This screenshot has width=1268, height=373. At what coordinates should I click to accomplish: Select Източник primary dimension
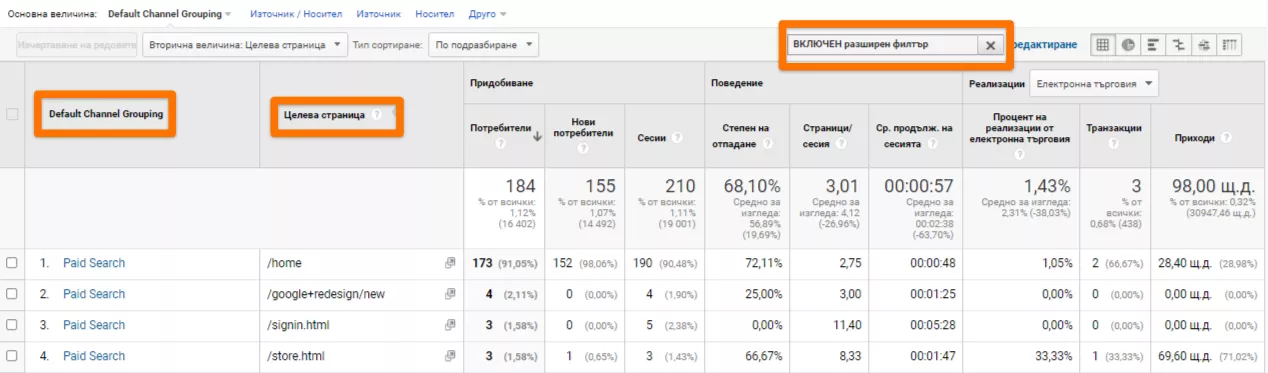coord(378,14)
